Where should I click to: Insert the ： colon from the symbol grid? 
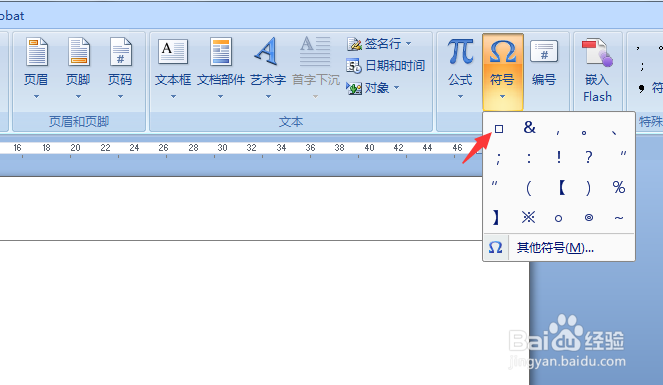click(x=529, y=159)
